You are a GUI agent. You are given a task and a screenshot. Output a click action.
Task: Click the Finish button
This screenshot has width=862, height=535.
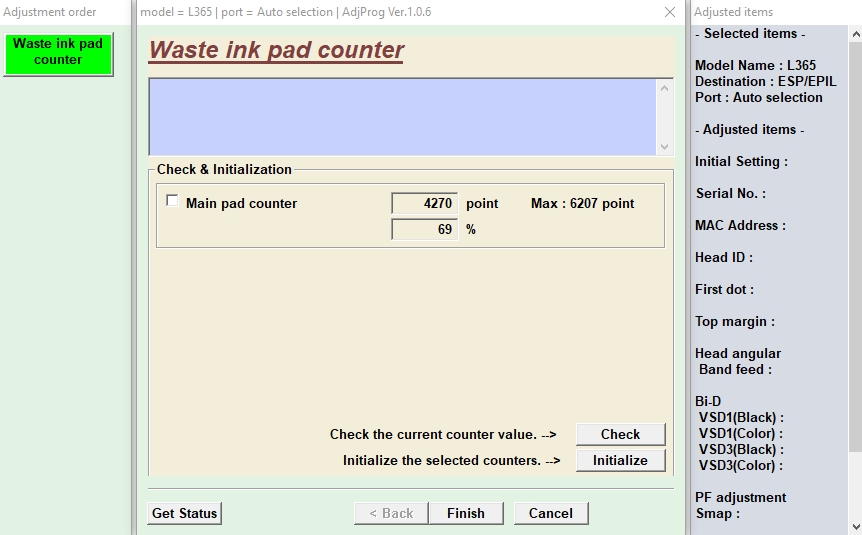coord(466,513)
